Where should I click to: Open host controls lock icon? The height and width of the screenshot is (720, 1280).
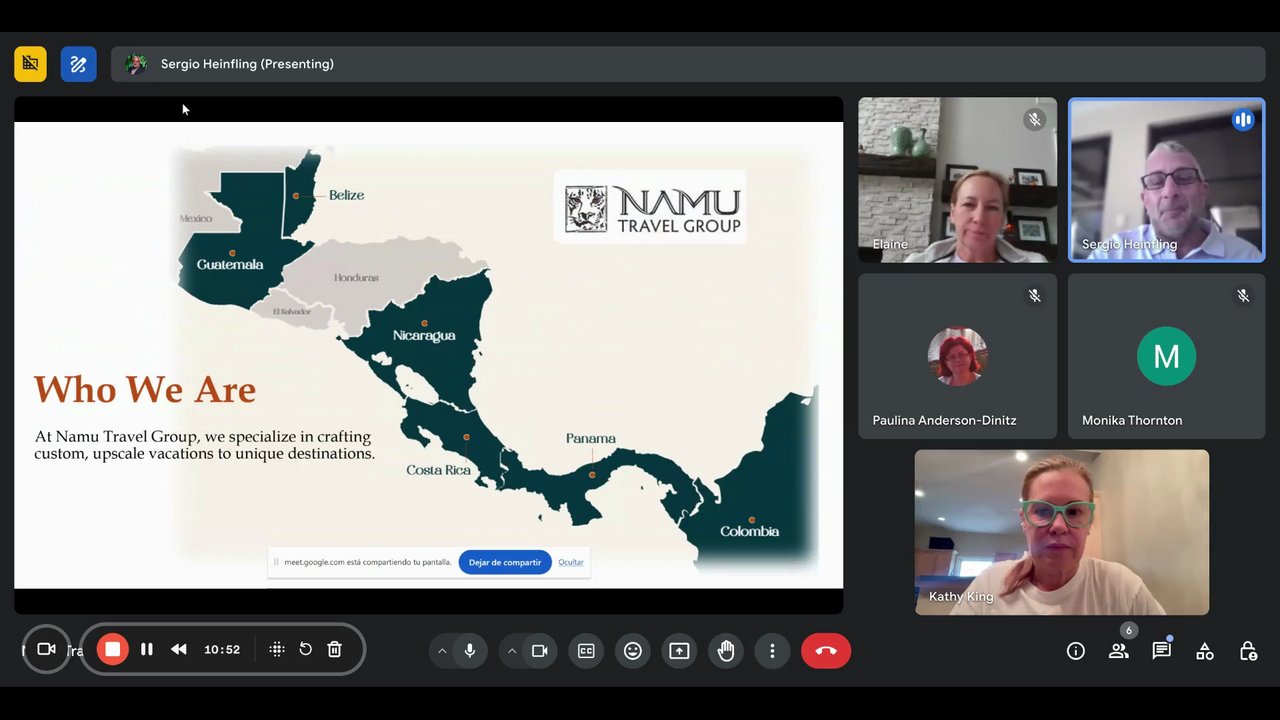click(x=1248, y=651)
